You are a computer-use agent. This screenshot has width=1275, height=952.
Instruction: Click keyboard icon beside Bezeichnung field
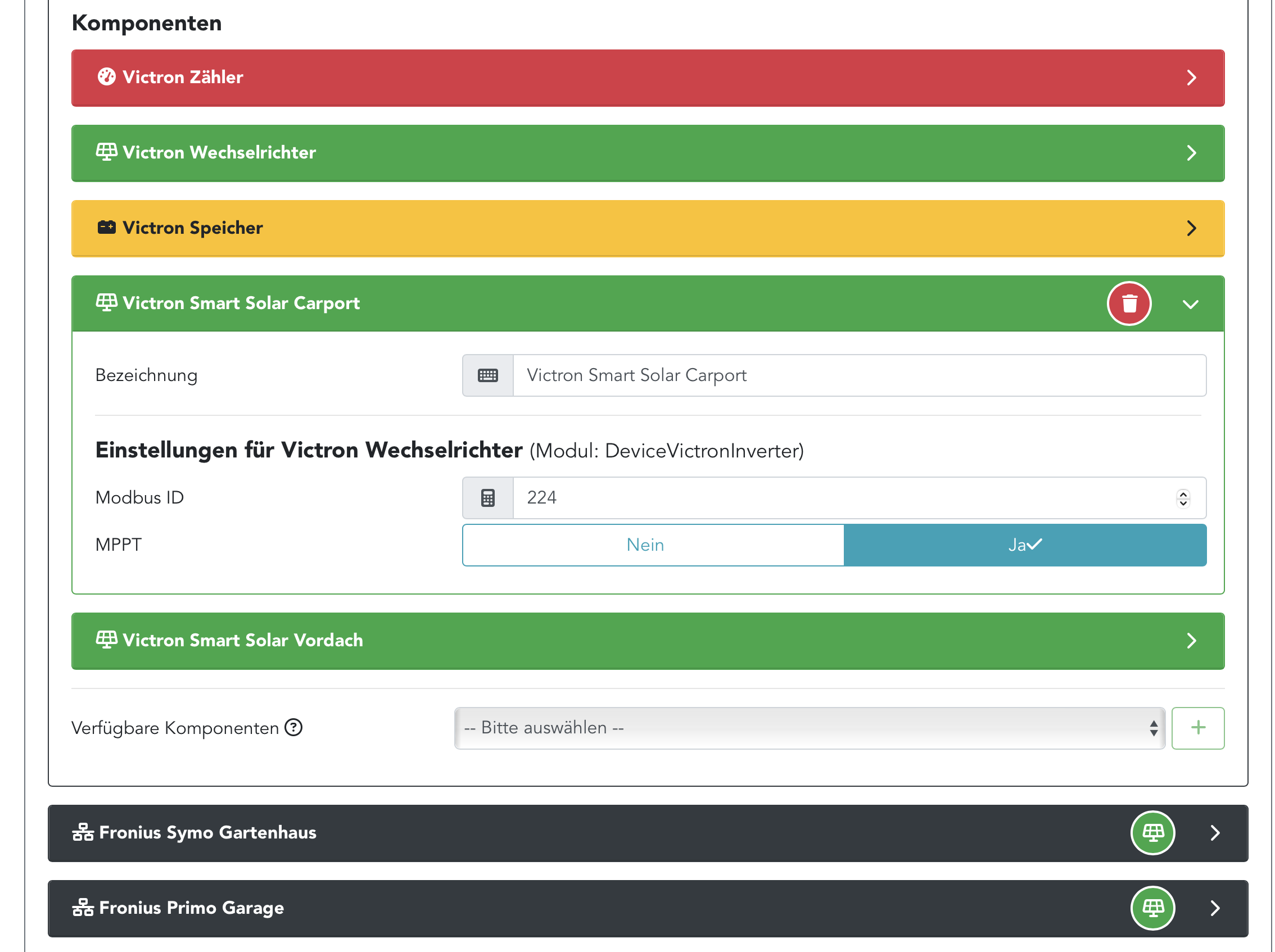tap(487, 376)
